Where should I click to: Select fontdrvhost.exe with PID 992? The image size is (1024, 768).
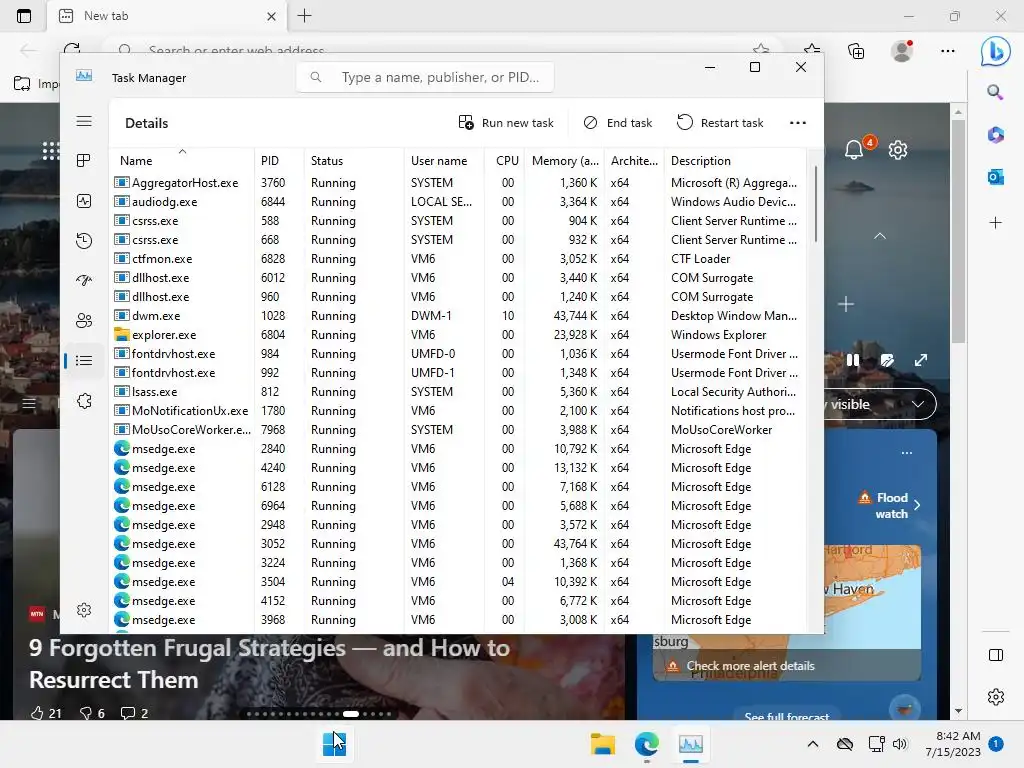click(459, 373)
